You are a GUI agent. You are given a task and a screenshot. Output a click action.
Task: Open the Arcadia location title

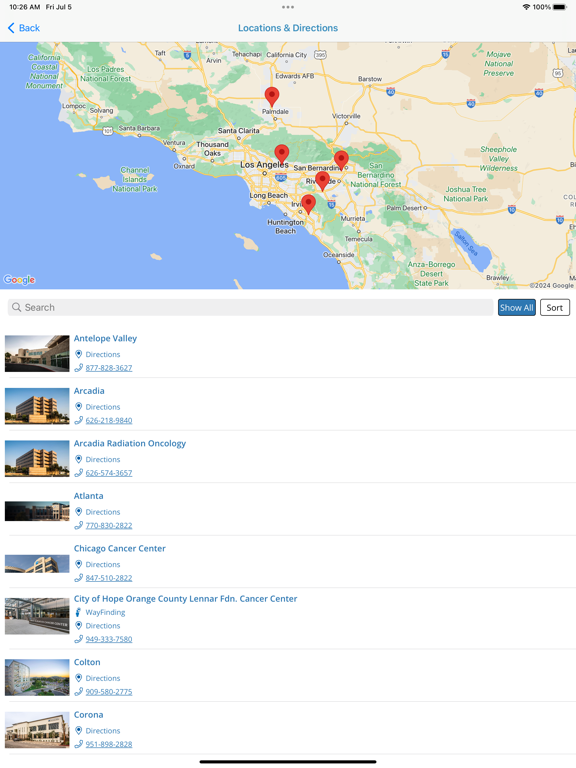89,391
